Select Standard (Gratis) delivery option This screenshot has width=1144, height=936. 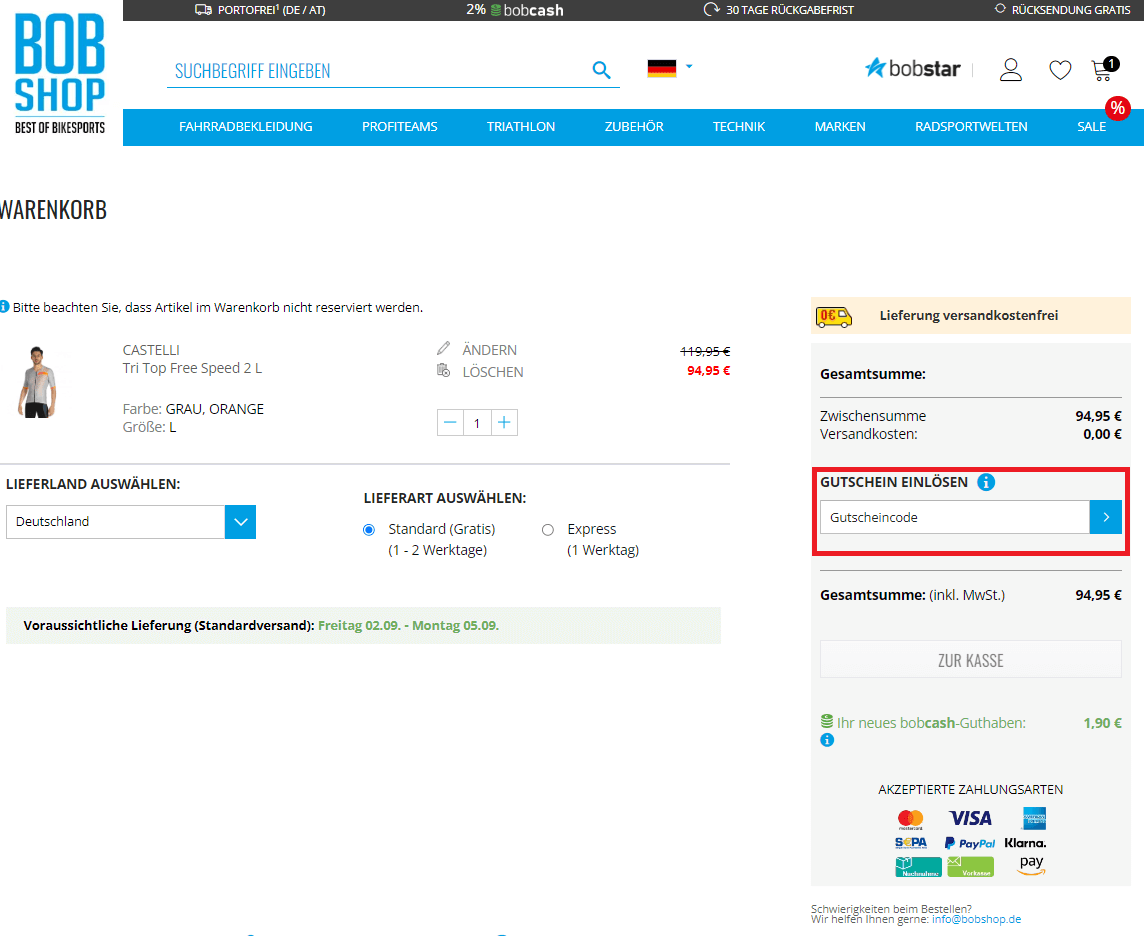click(x=369, y=530)
